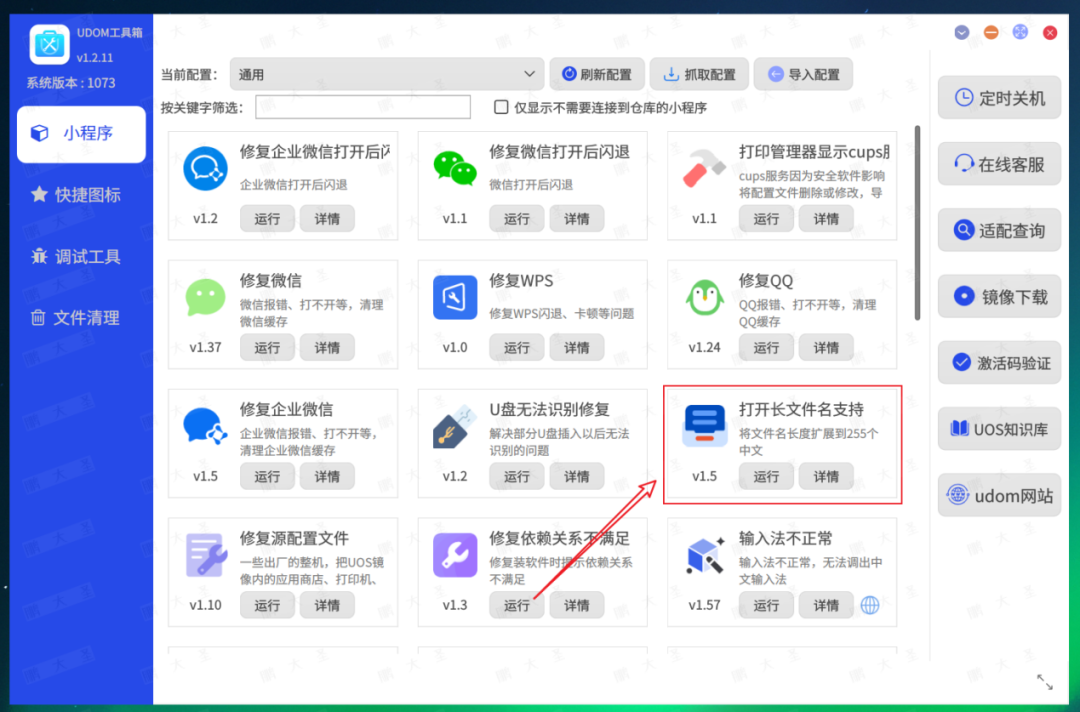Open 激活码验证

999,363
